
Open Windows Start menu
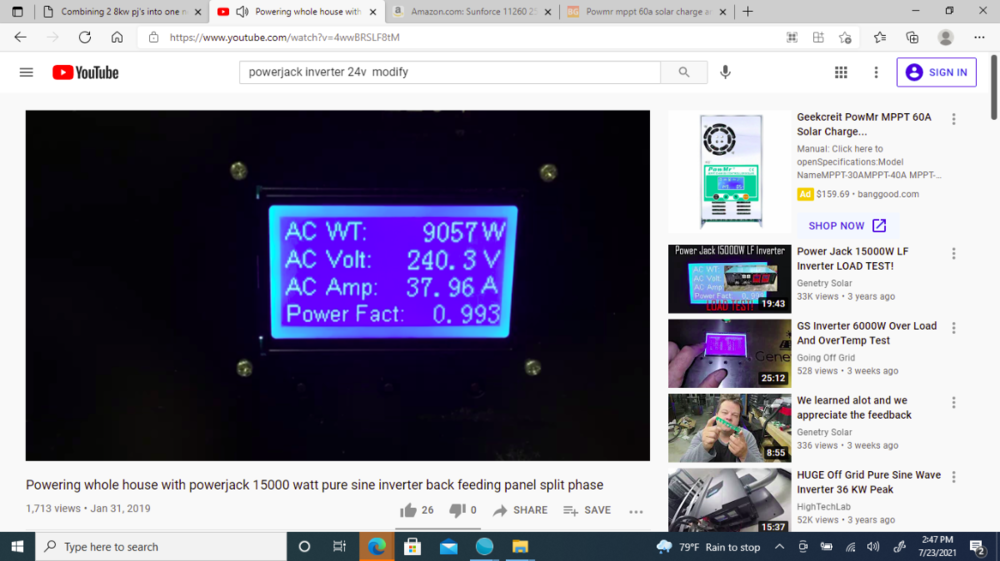(x=17, y=546)
